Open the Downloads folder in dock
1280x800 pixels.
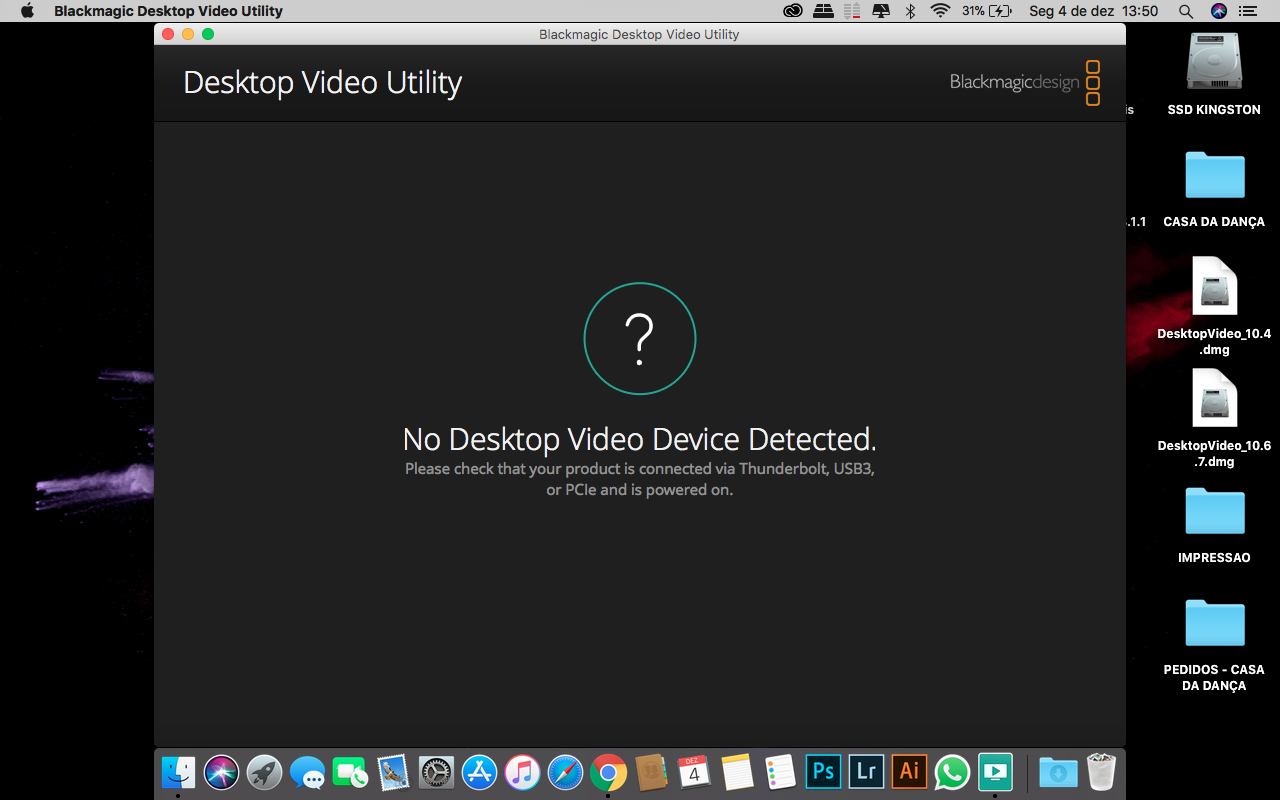tap(1058, 772)
